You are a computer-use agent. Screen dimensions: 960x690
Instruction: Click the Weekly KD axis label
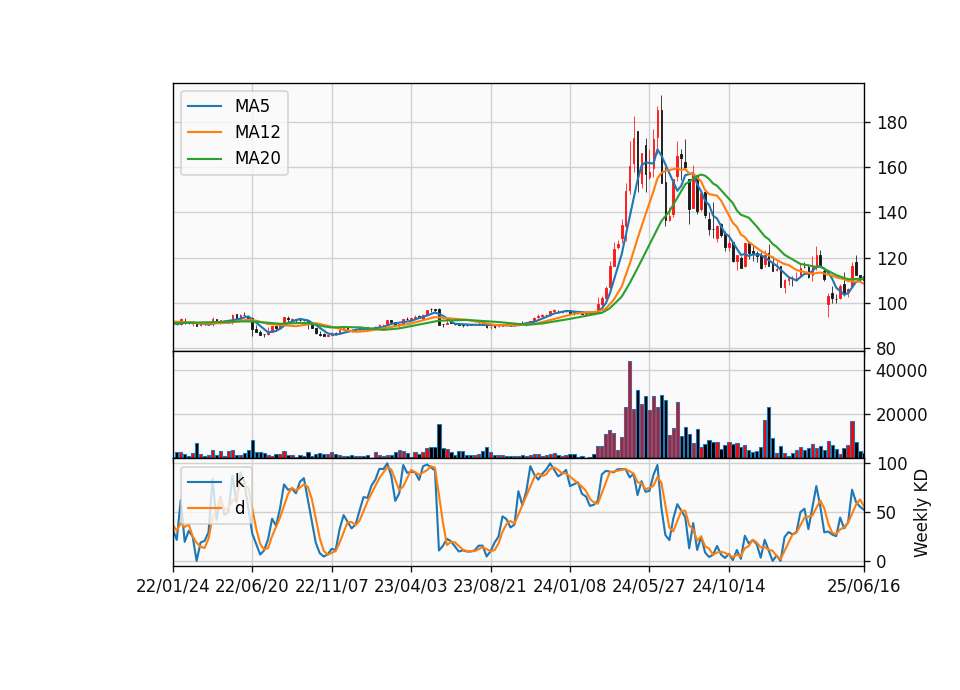pyautogui.click(x=920, y=513)
